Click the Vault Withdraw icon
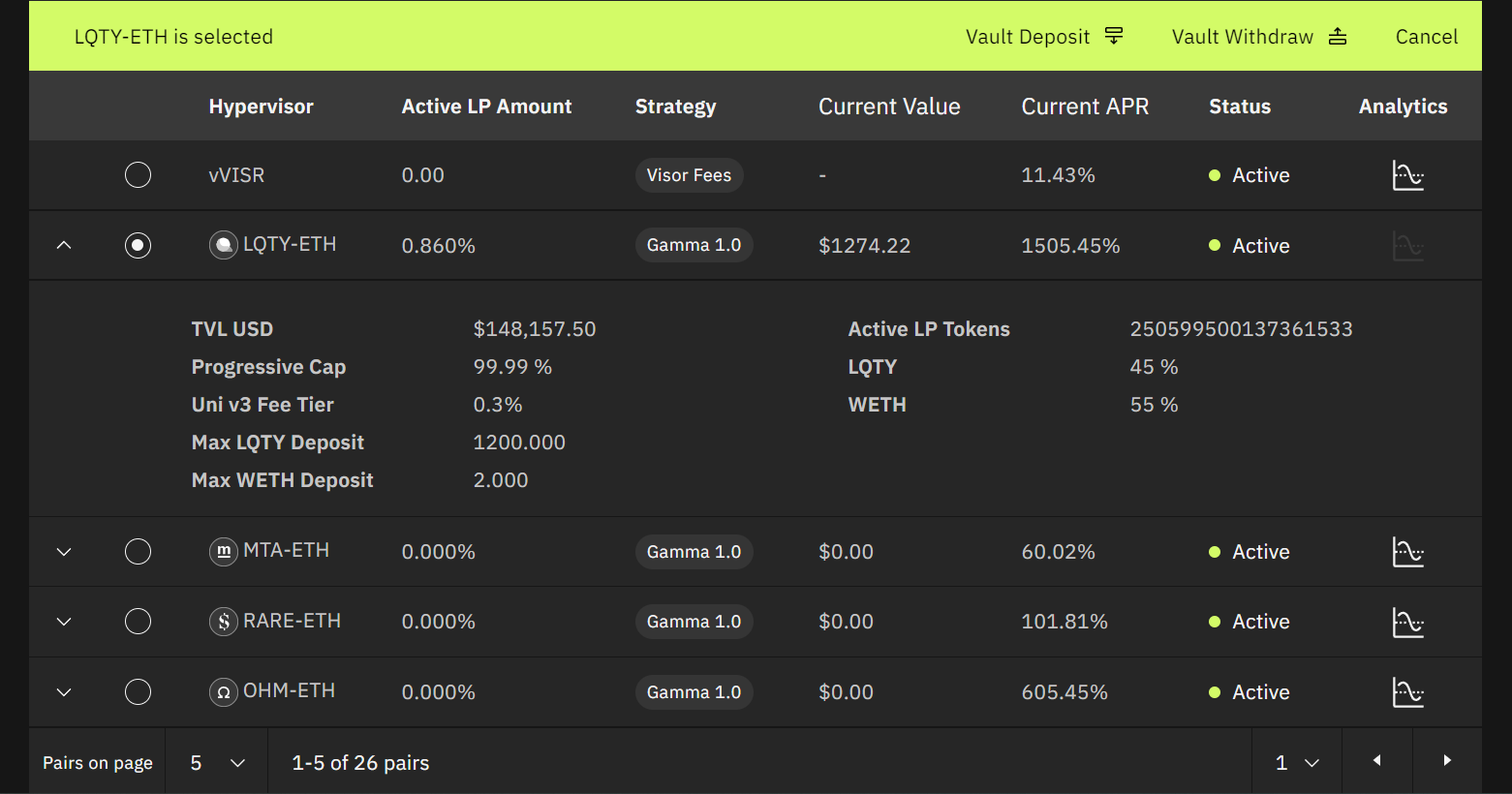The image size is (1512, 794). click(1338, 37)
